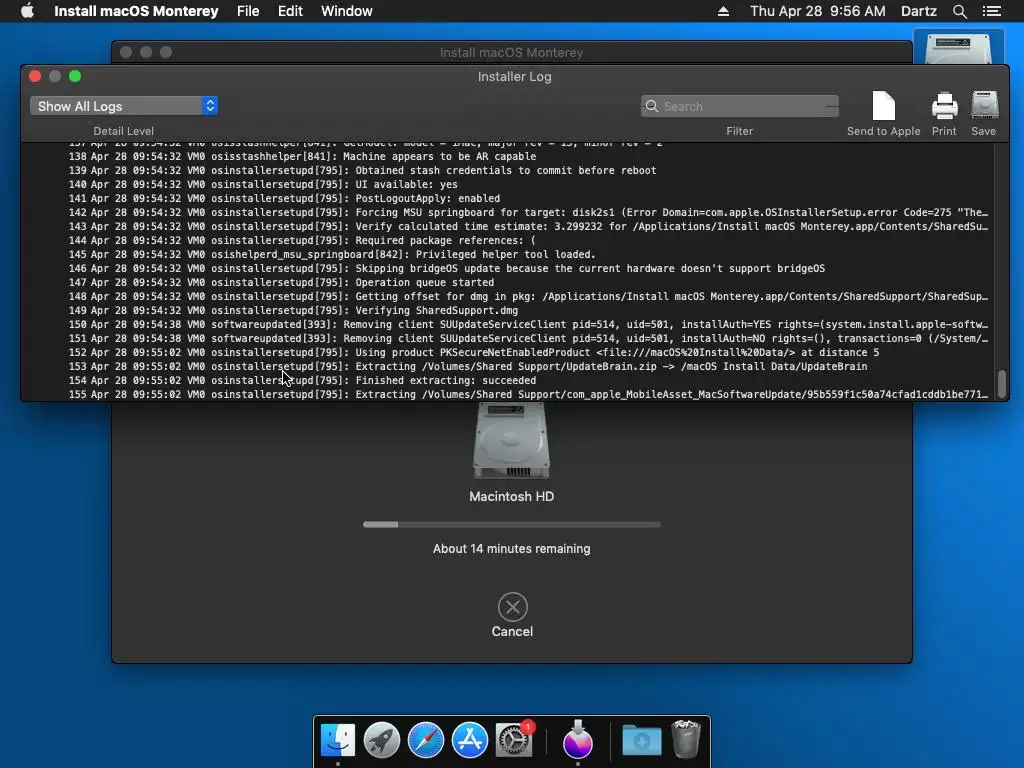Open the Apple menu
Image resolution: width=1024 pixels, height=768 pixels.
click(27, 11)
